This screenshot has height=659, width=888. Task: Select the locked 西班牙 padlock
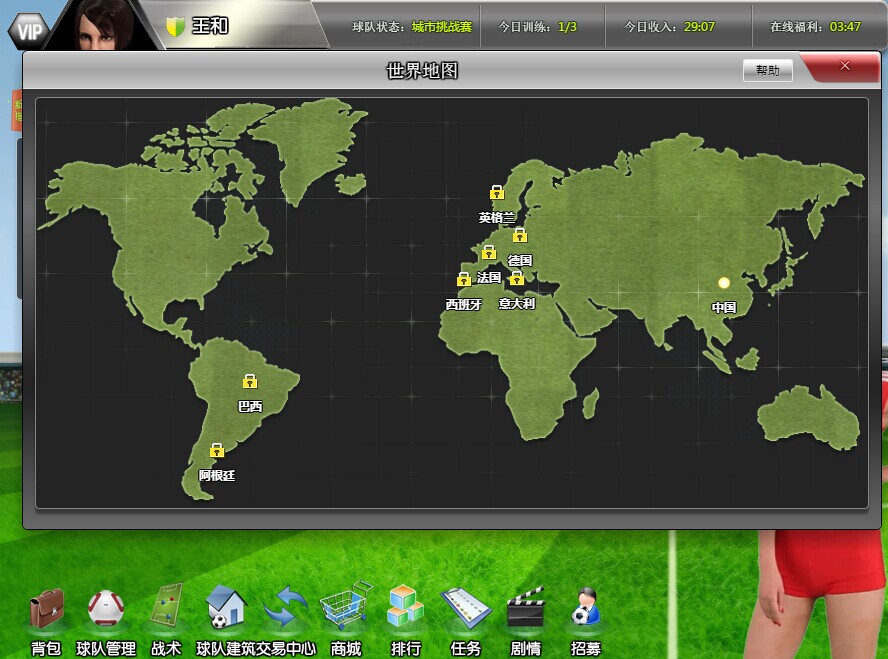point(464,279)
